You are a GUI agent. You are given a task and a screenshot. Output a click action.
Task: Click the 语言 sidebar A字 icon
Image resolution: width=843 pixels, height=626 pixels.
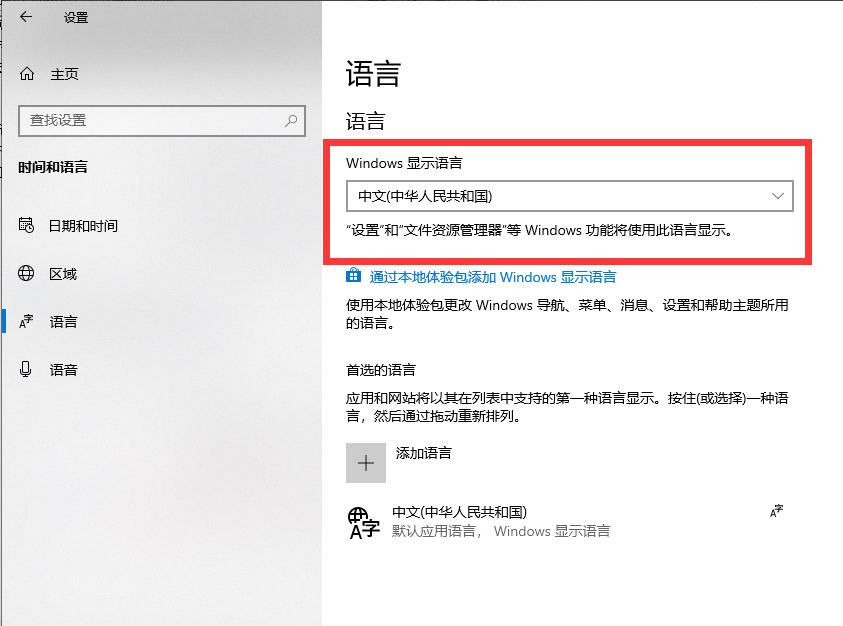[x=26, y=322]
